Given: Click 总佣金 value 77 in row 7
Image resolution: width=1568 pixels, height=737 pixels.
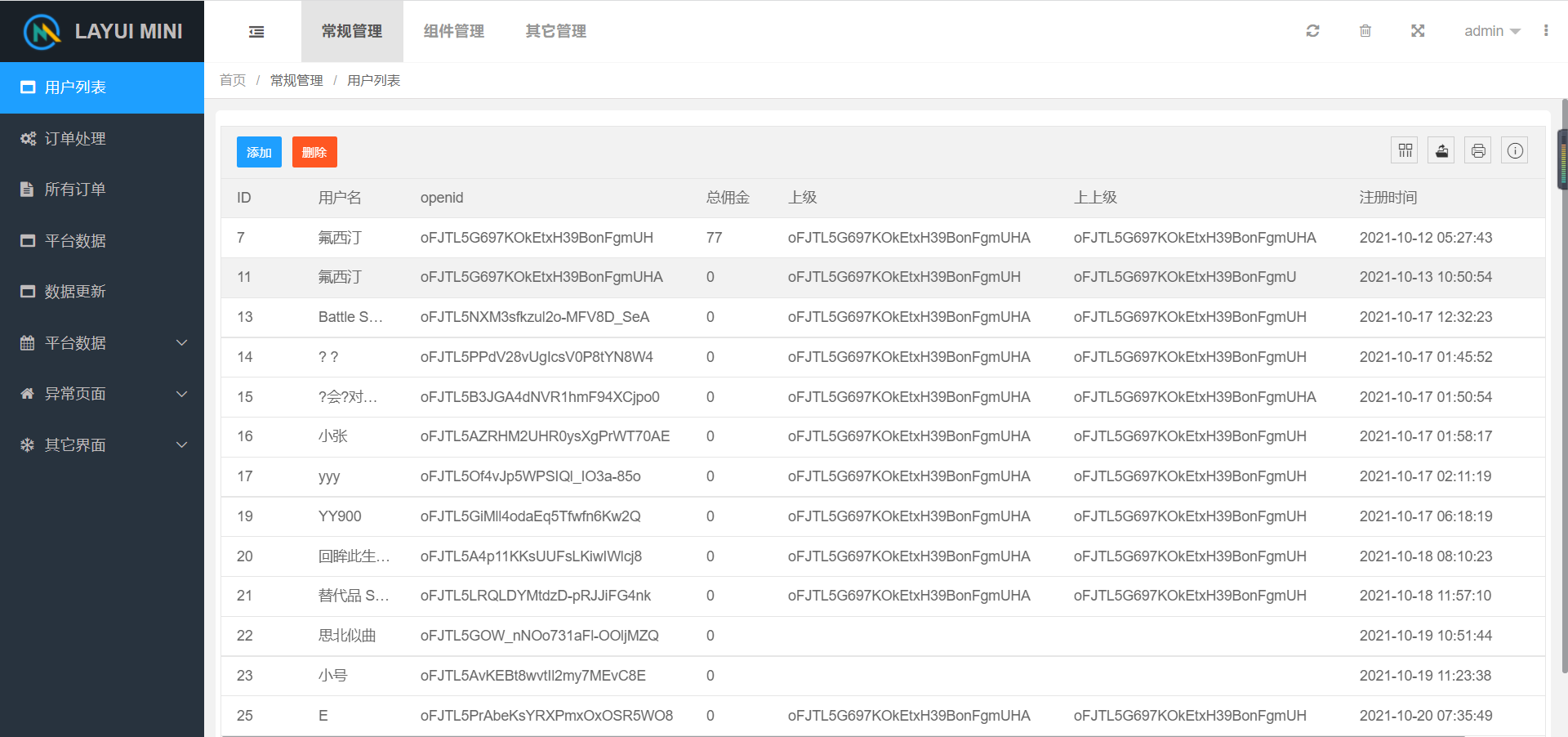Looking at the screenshot, I should point(714,238).
